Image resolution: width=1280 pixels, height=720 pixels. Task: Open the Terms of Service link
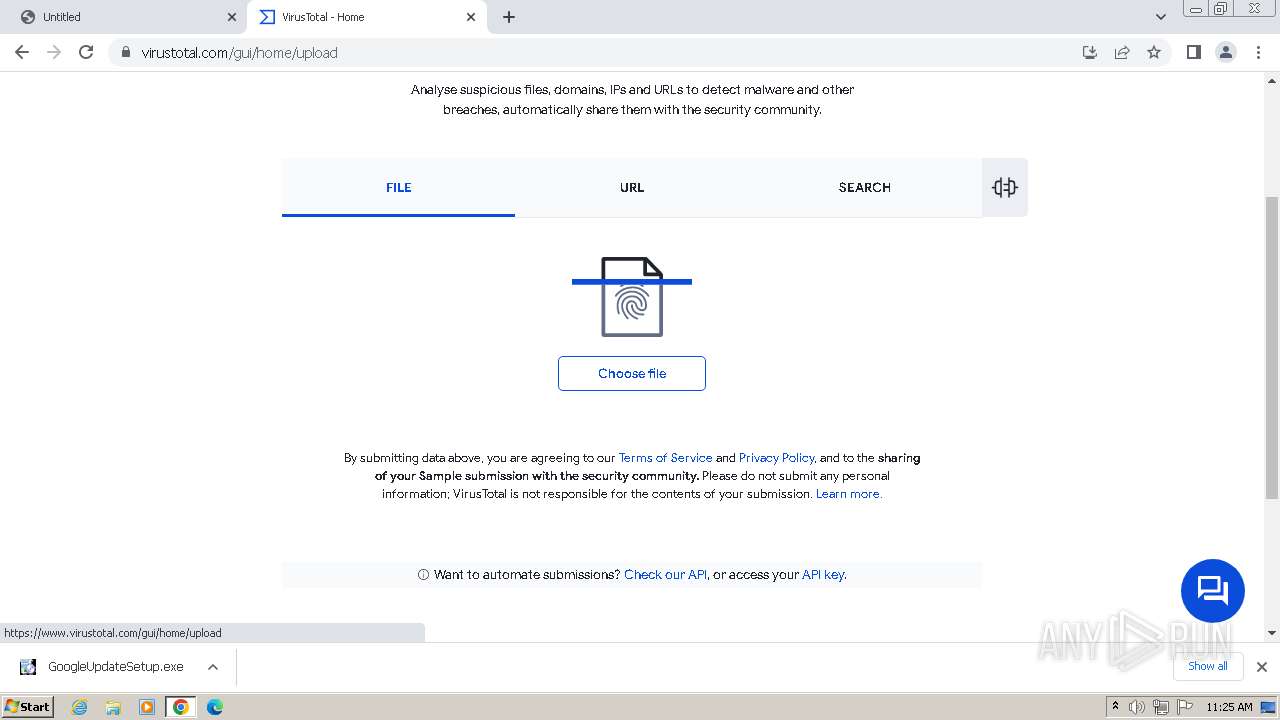click(665, 458)
